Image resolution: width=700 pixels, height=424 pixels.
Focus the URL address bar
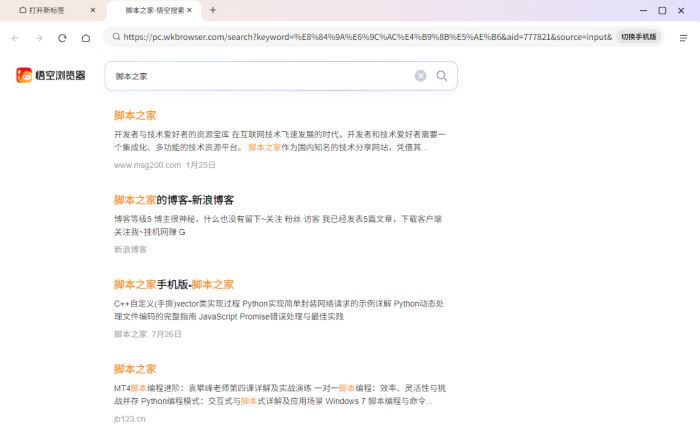pyautogui.click(x=367, y=37)
